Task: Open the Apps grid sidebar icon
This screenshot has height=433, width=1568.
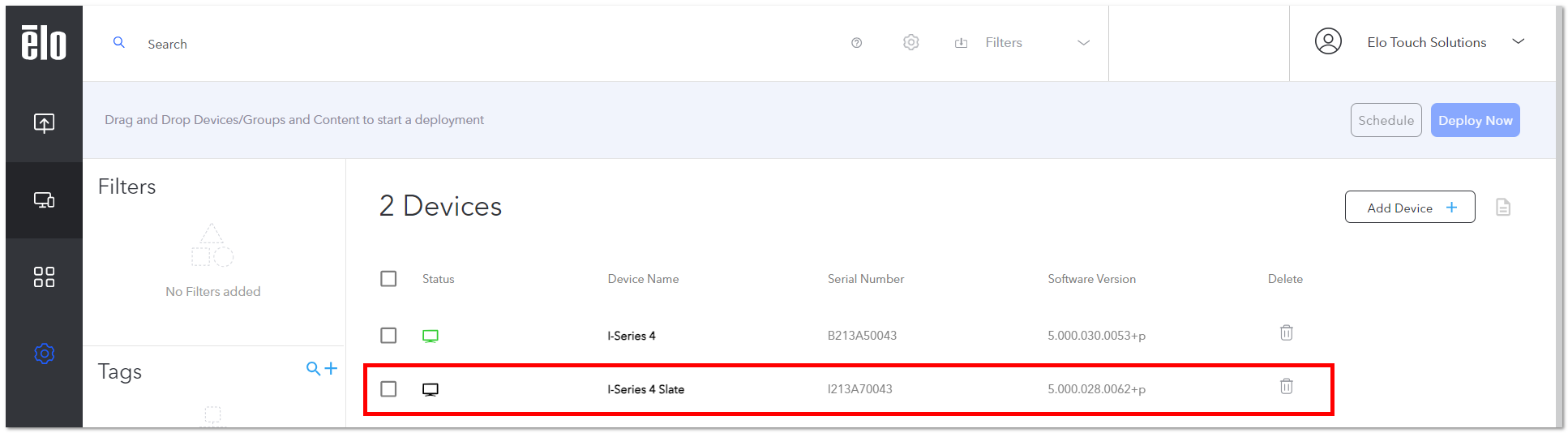Action: point(44,277)
